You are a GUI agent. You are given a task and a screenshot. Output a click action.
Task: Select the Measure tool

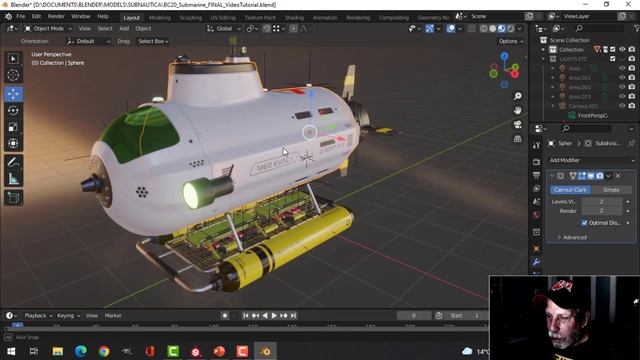click(13, 179)
